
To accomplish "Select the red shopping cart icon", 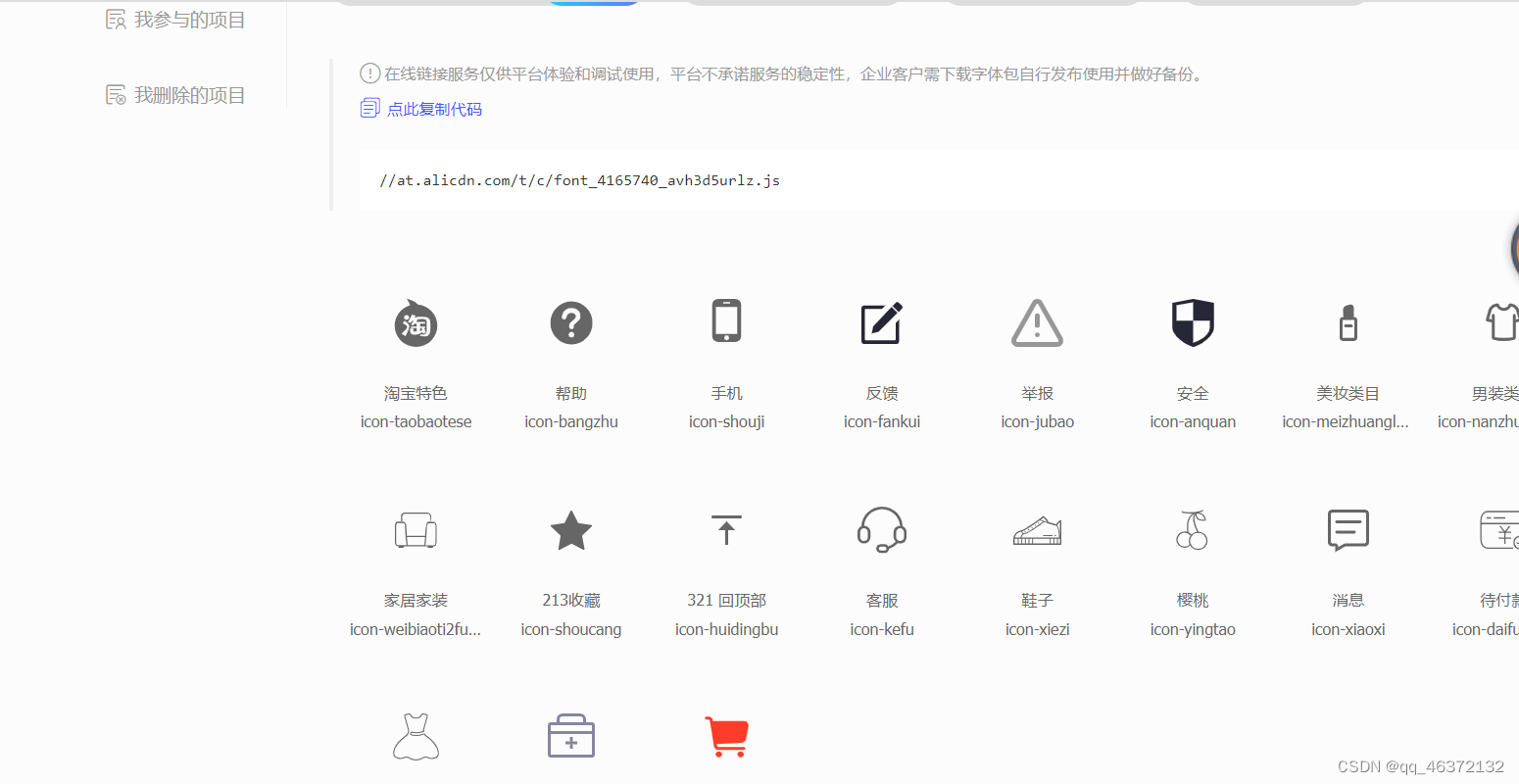I will tap(726, 736).
